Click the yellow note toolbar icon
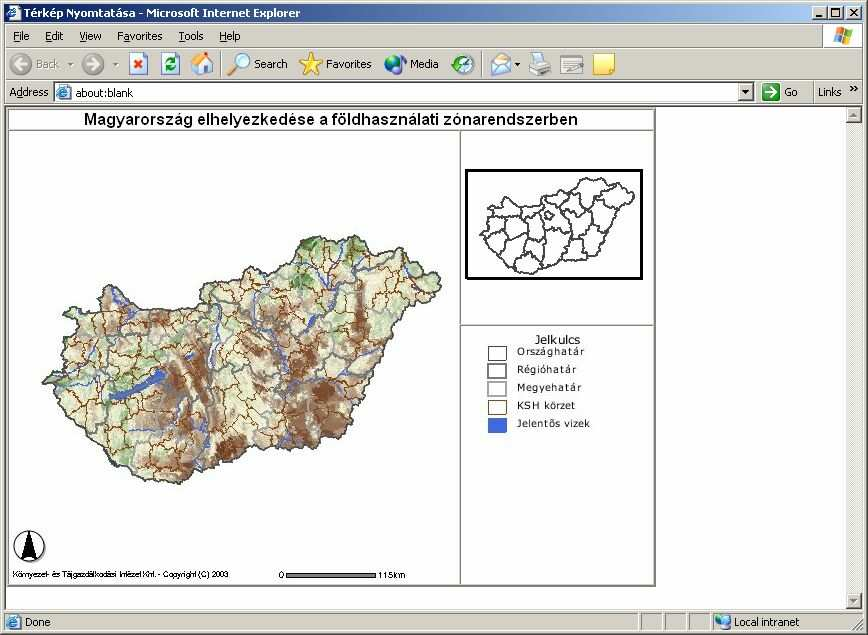868x635 pixels. [x=603, y=64]
